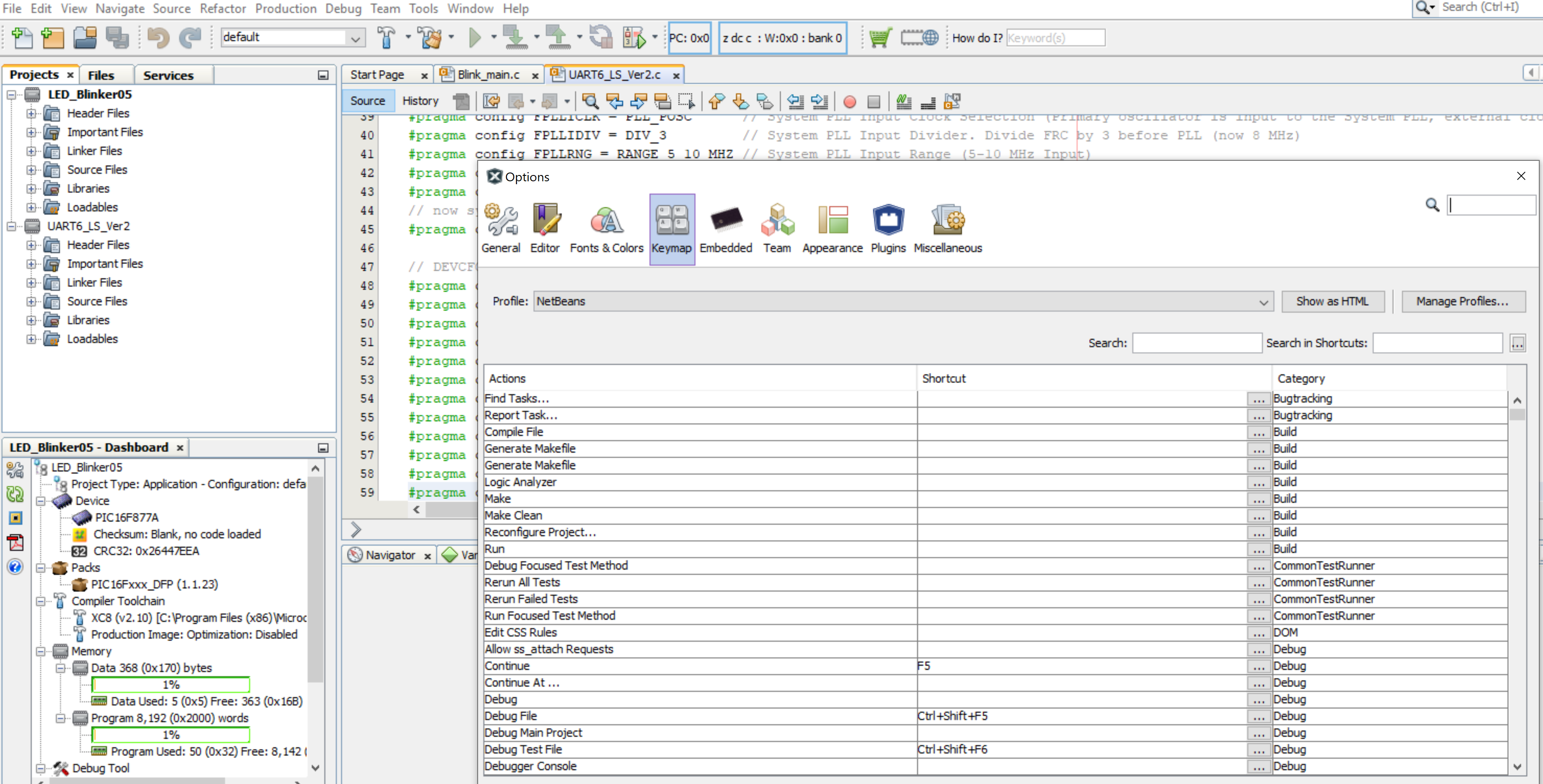Open Fonts & Colors category in Options
This screenshot has width=1543, height=784.
pos(606,228)
